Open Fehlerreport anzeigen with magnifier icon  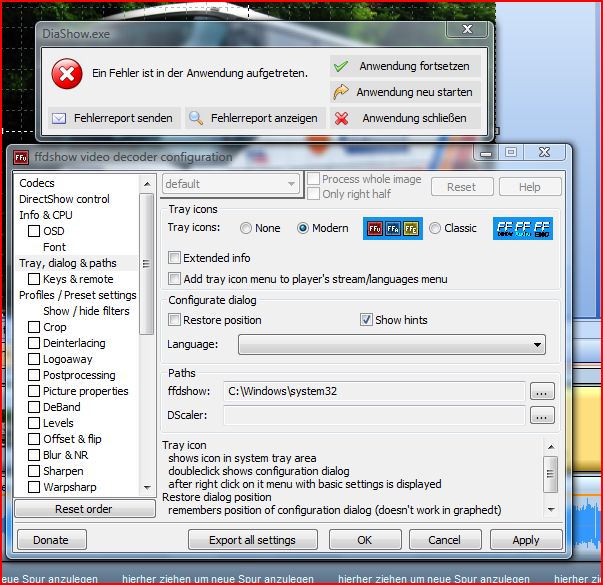point(253,118)
